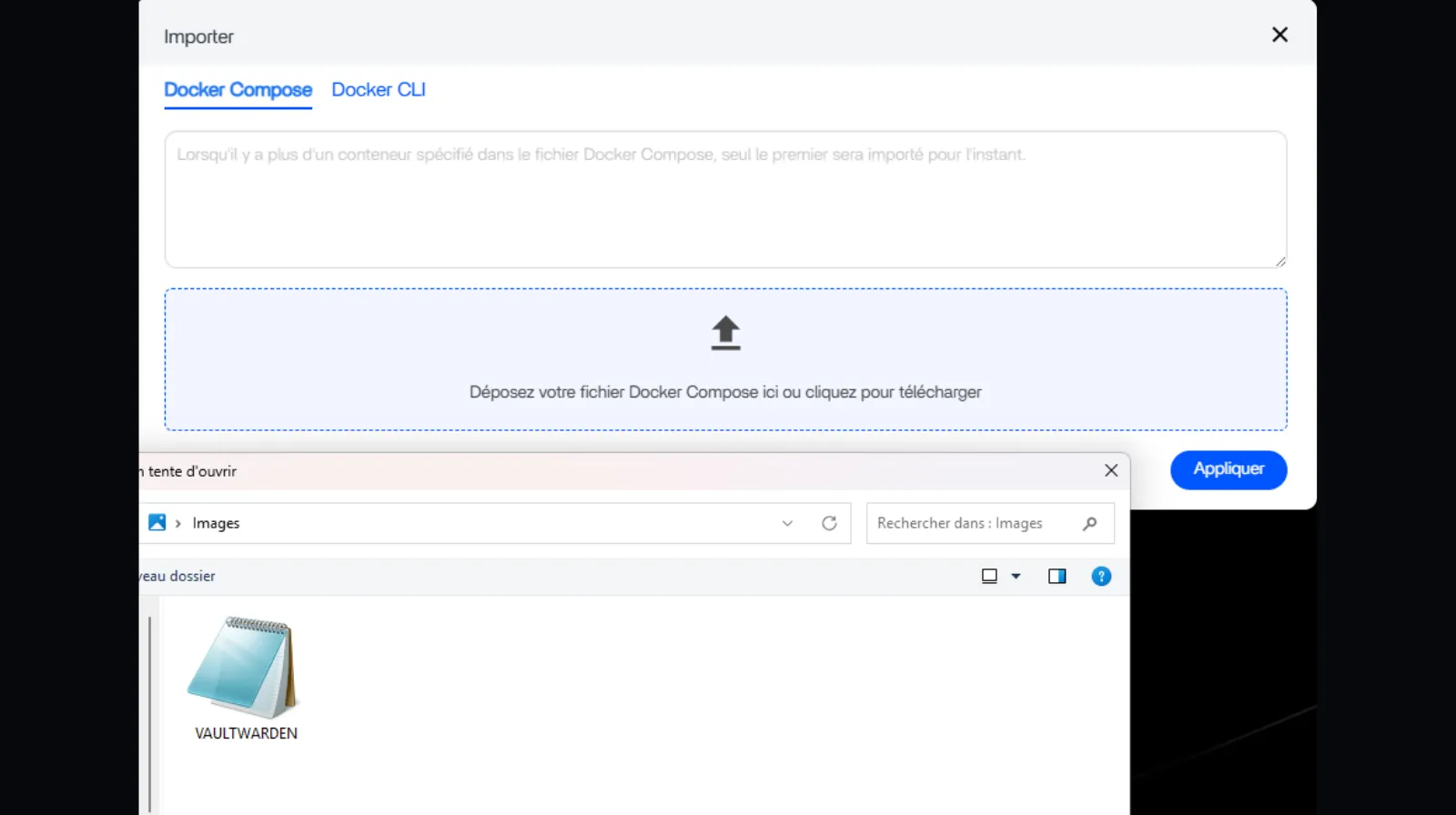Open the view options dropdown arrow
The image size is (1456, 815).
(1016, 576)
